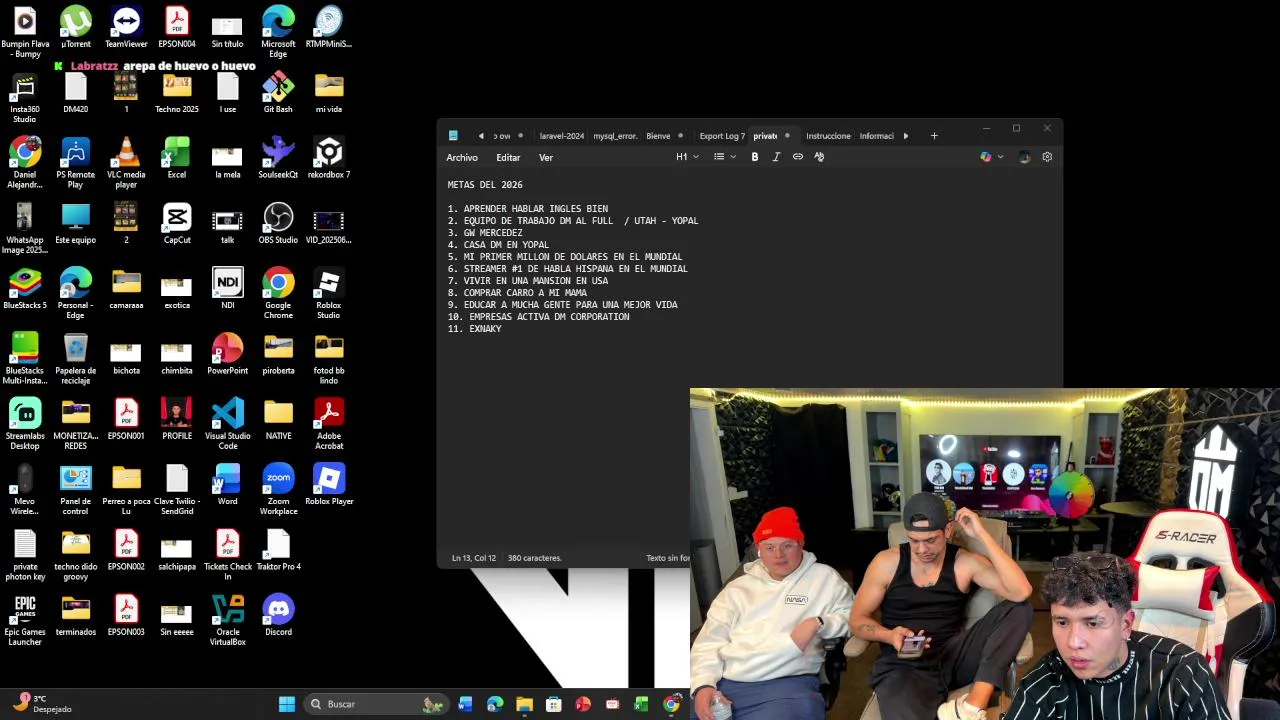This screenshot has width=1280, height=720.
Task: Open Notepad settings gear
Action: pos(1047,157)
